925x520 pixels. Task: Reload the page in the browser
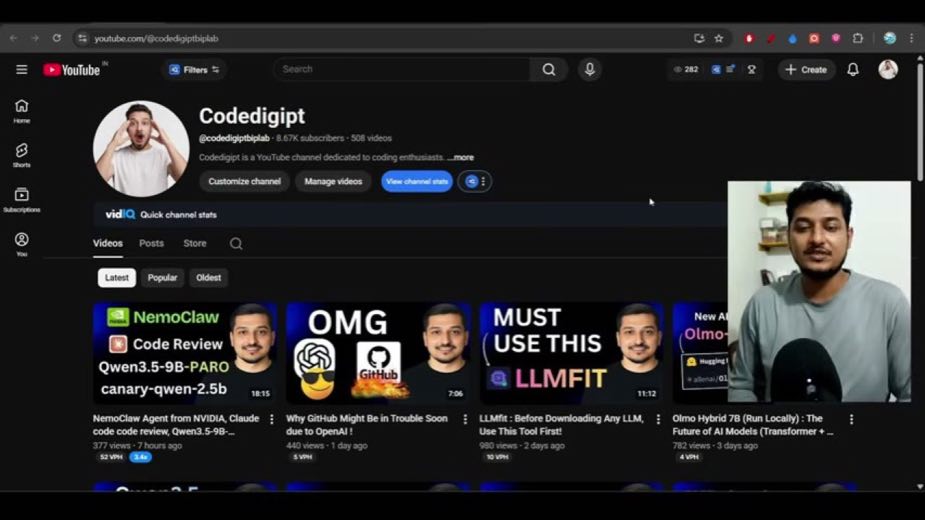point(57,38)
